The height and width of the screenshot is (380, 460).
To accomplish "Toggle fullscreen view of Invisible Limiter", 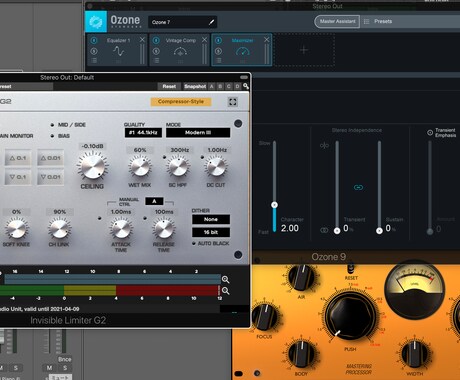I will click(233, 102).
